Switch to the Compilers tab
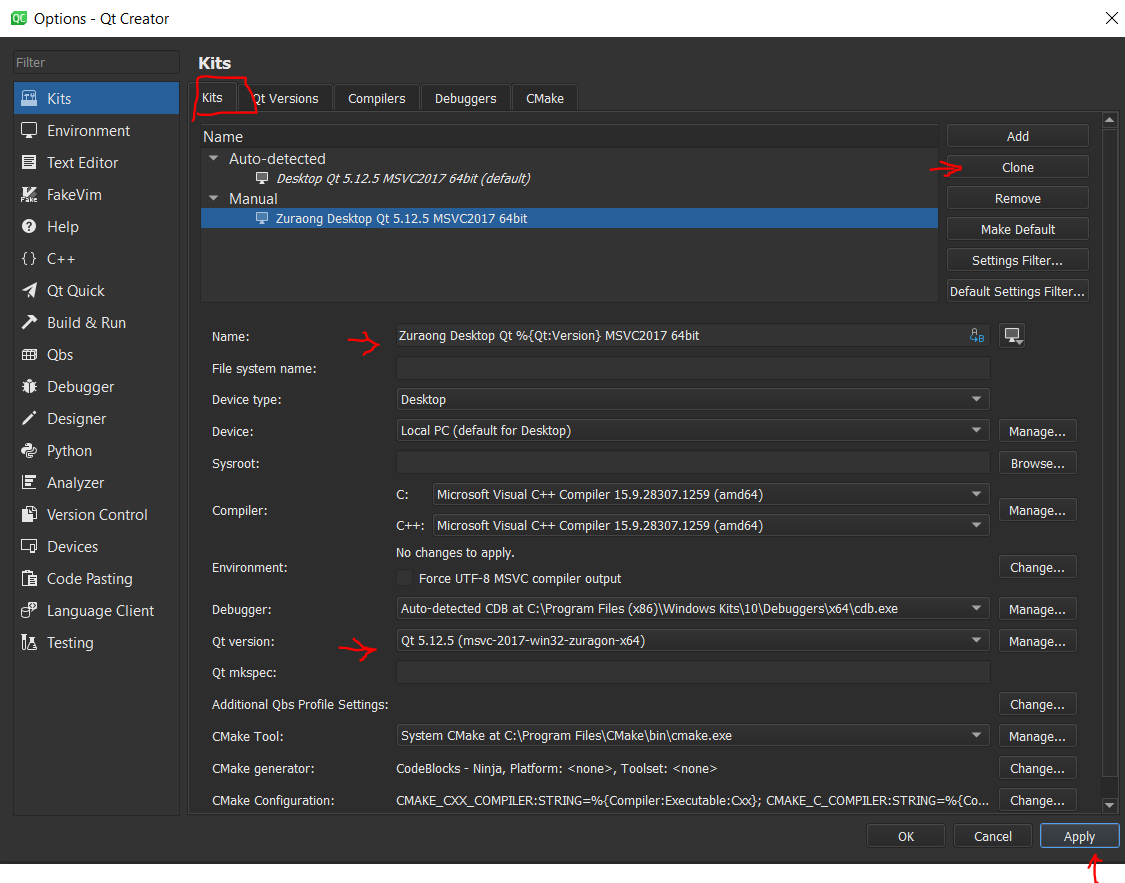 377,98
